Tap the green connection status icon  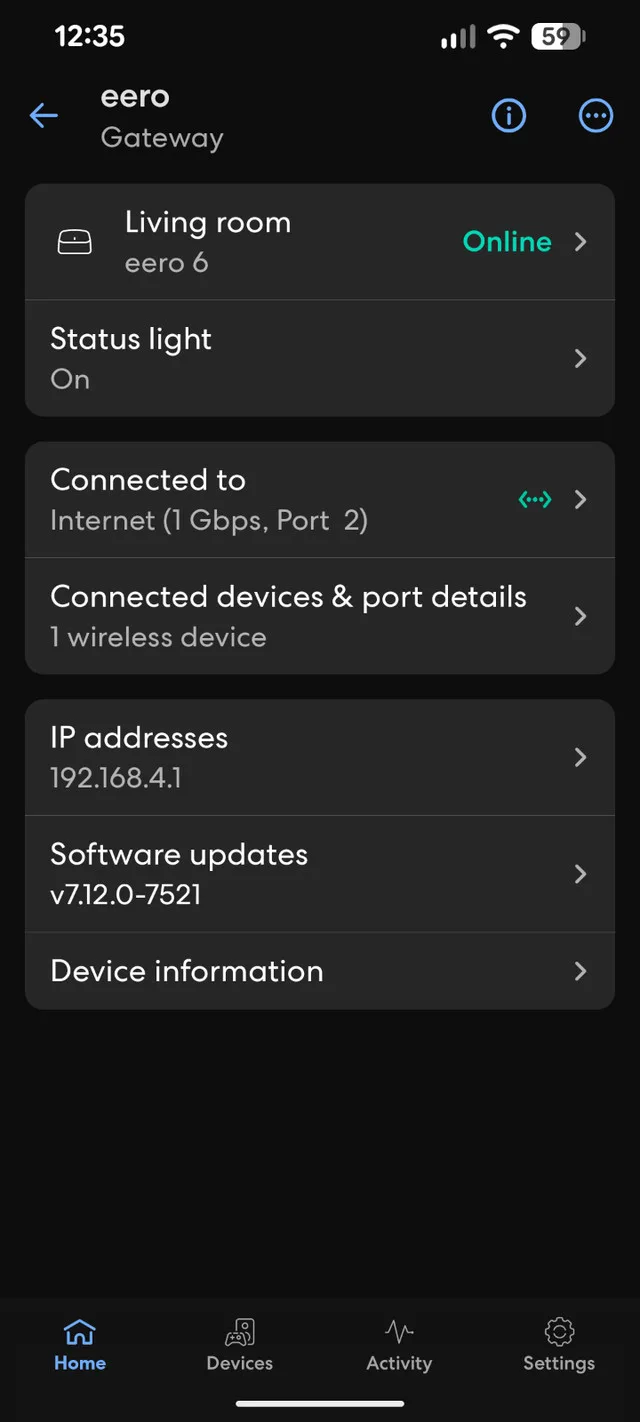pos(534,499)
